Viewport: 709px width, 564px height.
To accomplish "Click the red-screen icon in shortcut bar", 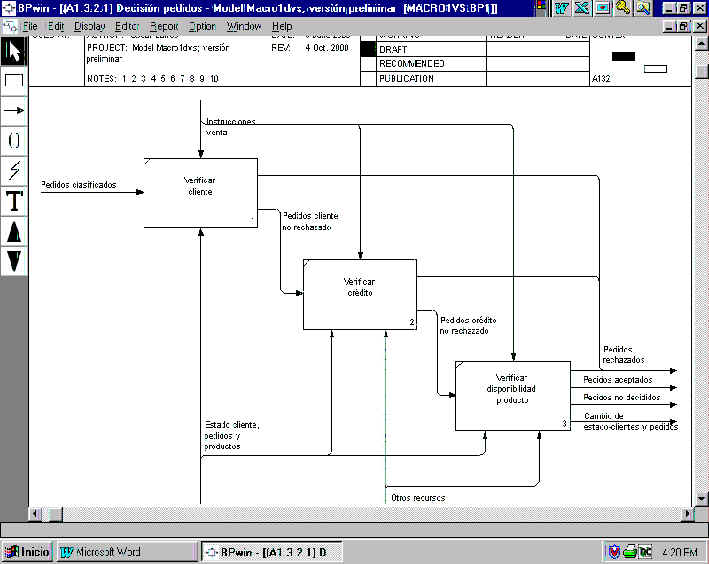I will click(x=603, y=8).
